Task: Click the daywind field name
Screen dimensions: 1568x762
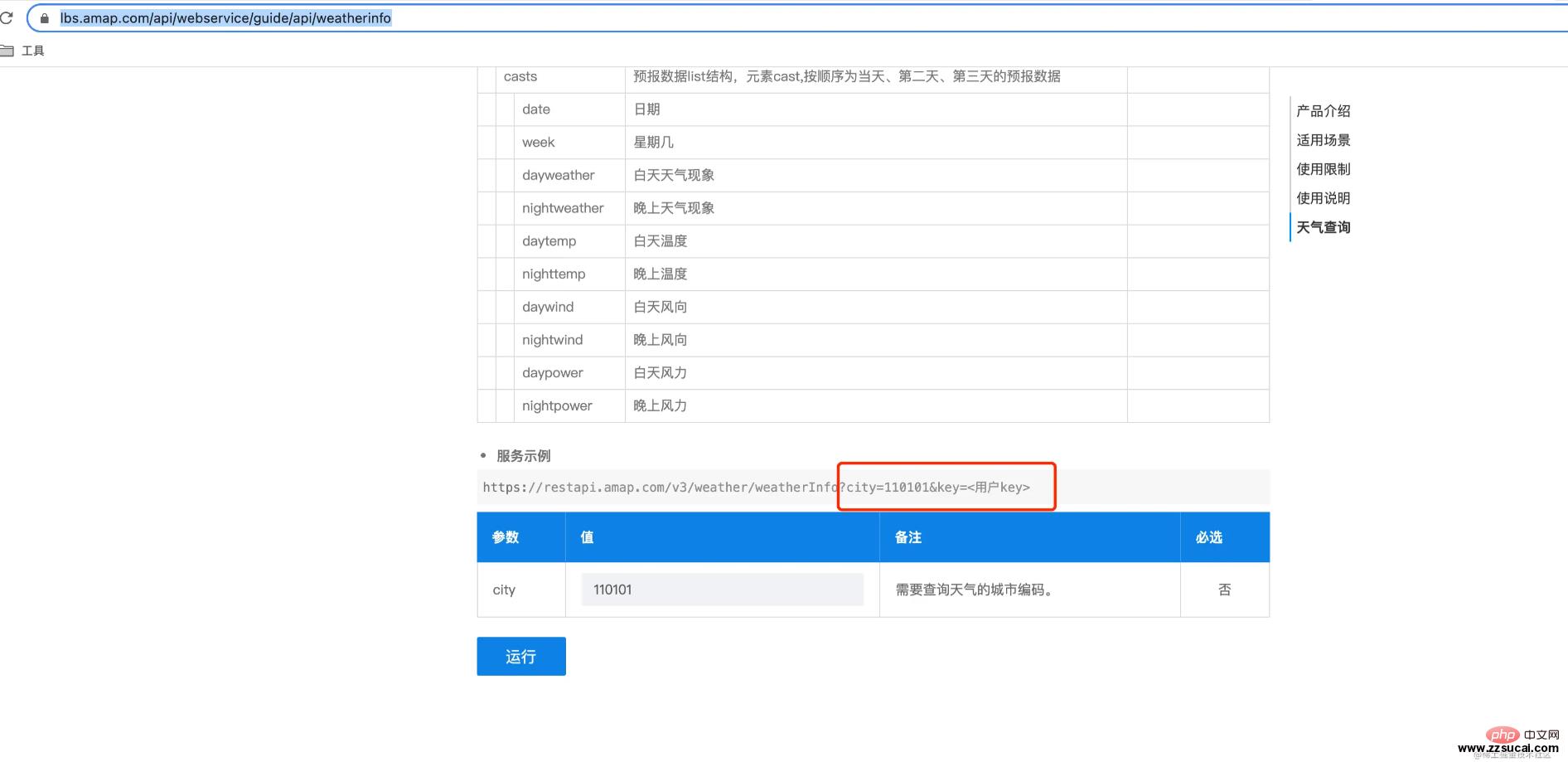Action: 548,307
